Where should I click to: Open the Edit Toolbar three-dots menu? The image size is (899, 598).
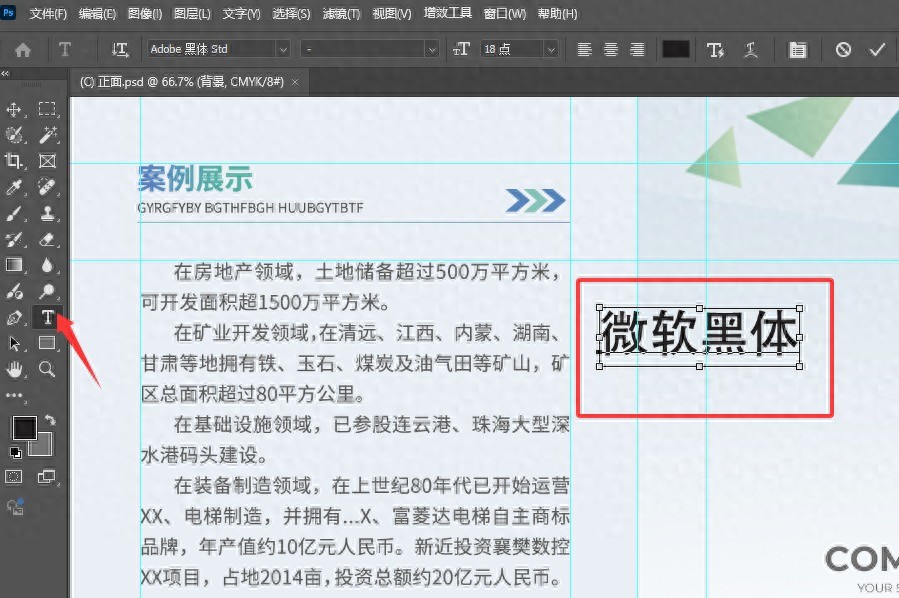[14, 395]
